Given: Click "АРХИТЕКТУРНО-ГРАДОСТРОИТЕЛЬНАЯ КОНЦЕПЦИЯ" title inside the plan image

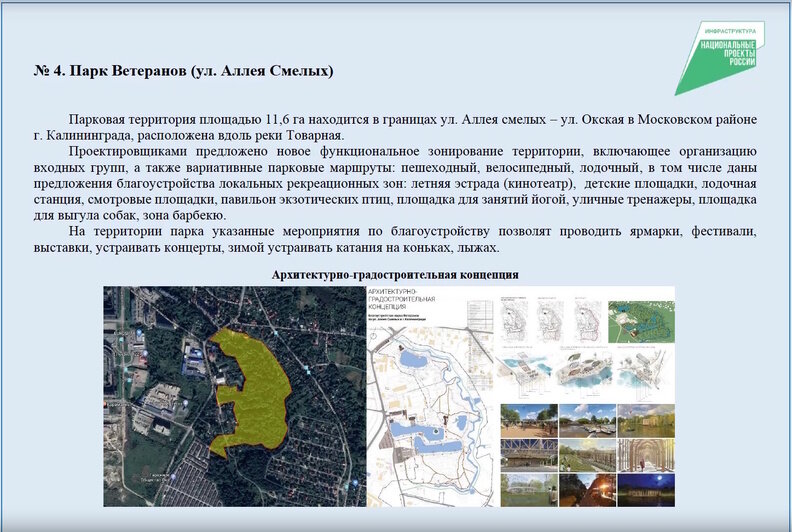Looking at the screenshot, I should [x=402, y=299].
